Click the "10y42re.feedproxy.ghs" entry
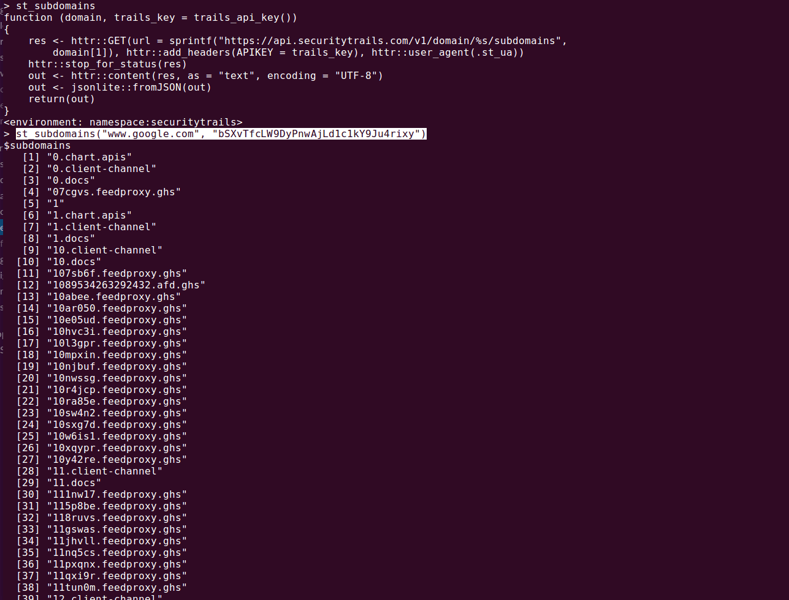The width and height of the screenshot is (789, 600). 117,460
